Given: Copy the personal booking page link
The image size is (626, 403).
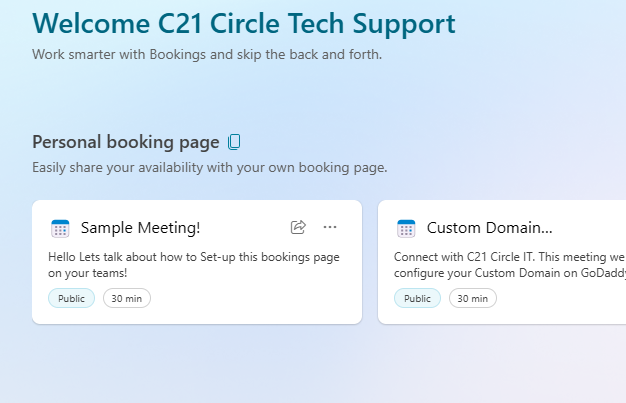Looking at the screenshot, I should point(235,142).
